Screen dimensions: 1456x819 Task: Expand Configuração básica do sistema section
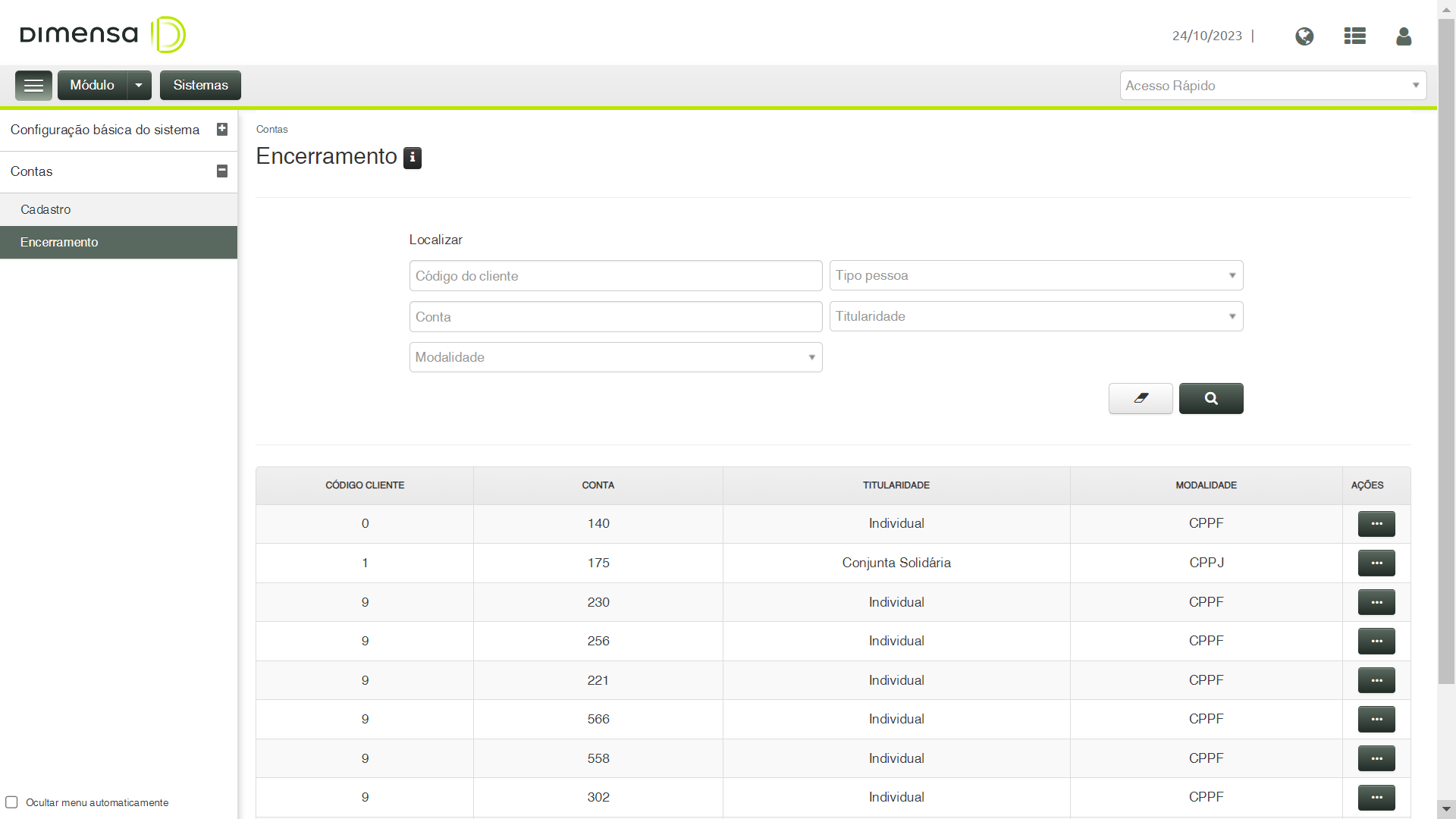(x=222, y=130)
